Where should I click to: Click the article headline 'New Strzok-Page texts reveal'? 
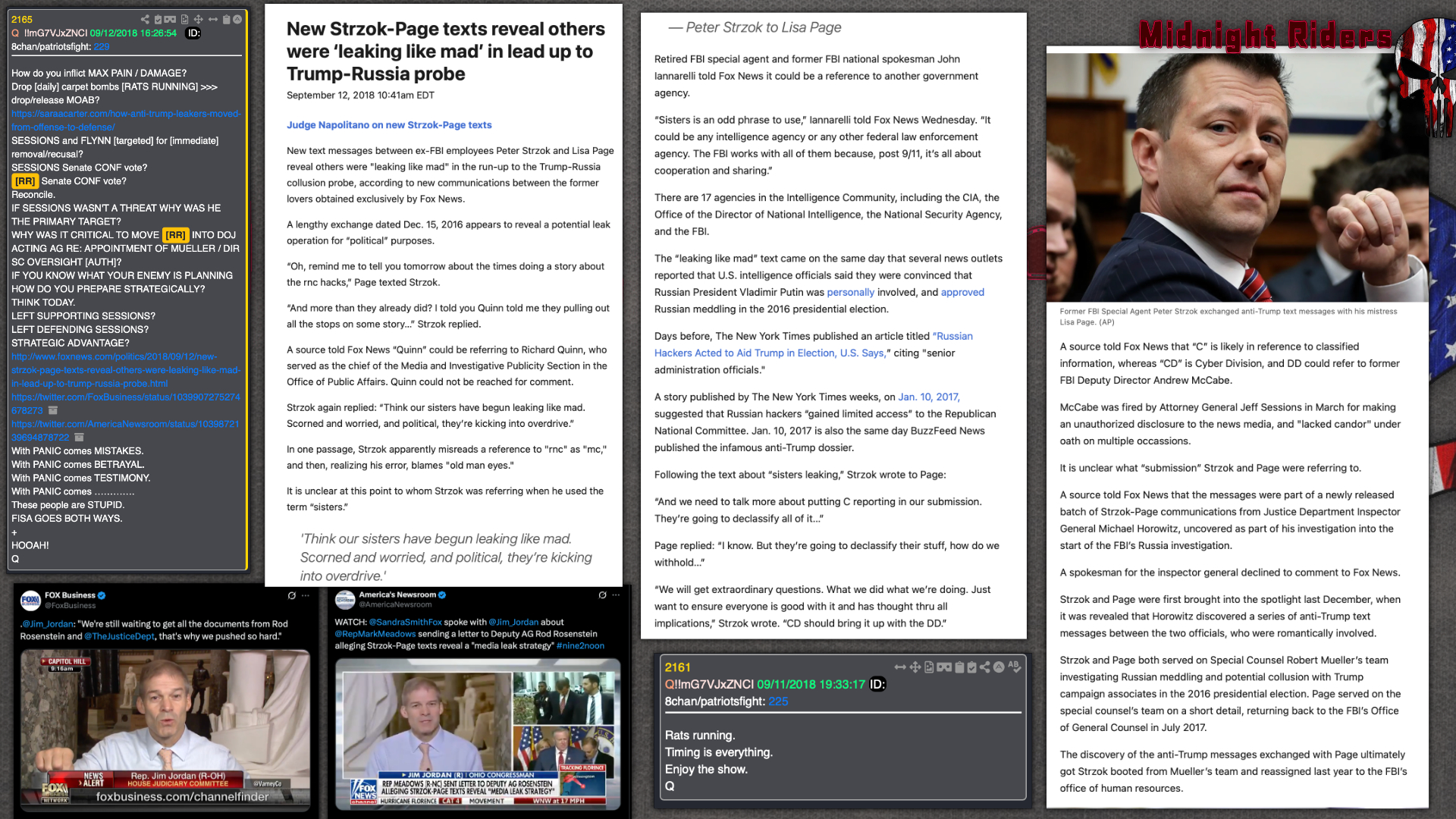pyautogui.click(x=445, y=52)
